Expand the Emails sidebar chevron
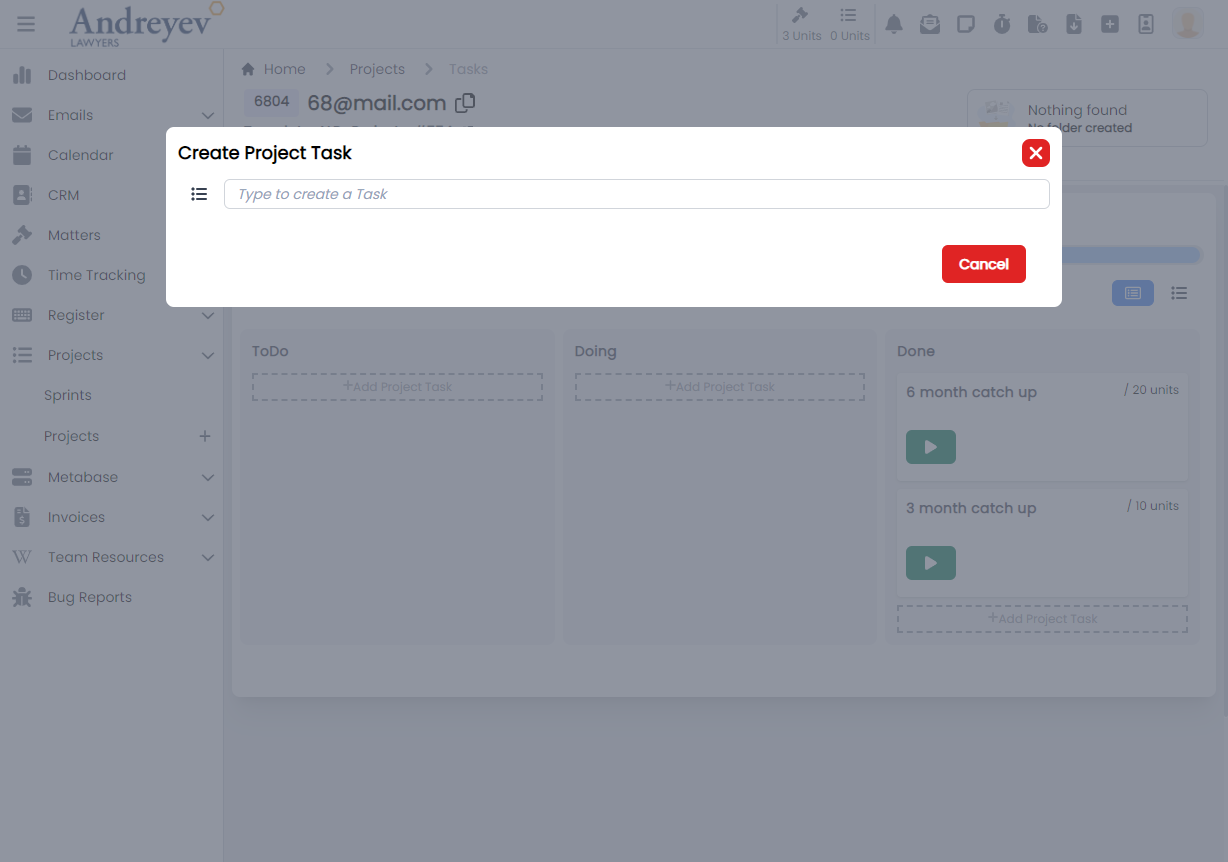Image resolution: width=1228 pixels, height=862 pixels. click(x=207, y=115)
